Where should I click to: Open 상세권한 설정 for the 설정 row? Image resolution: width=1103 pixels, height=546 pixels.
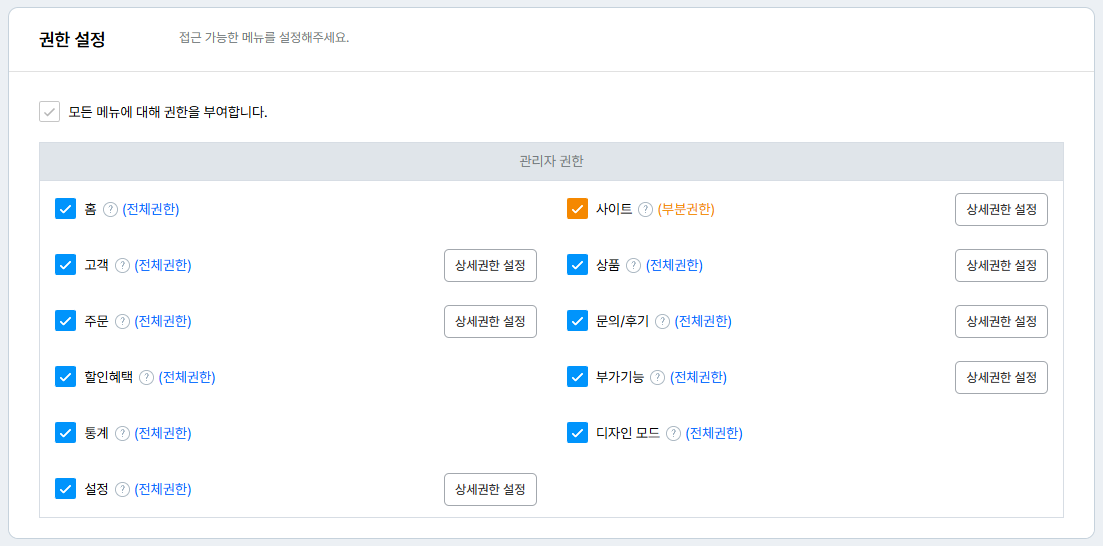click(490, 490)
